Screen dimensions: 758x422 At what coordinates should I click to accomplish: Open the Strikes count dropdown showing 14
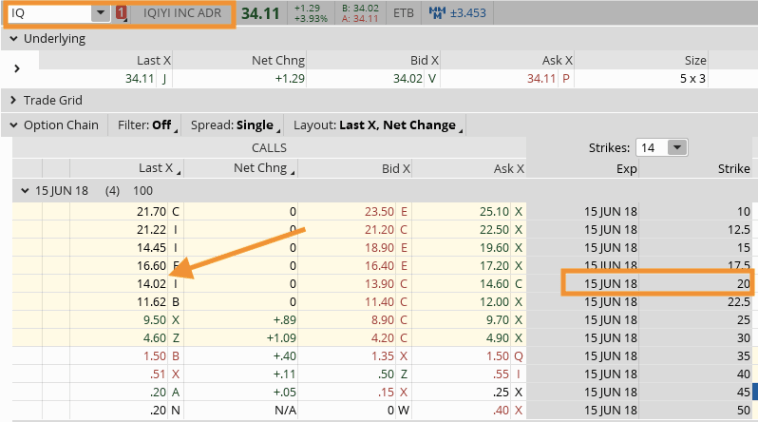point(677,147)
